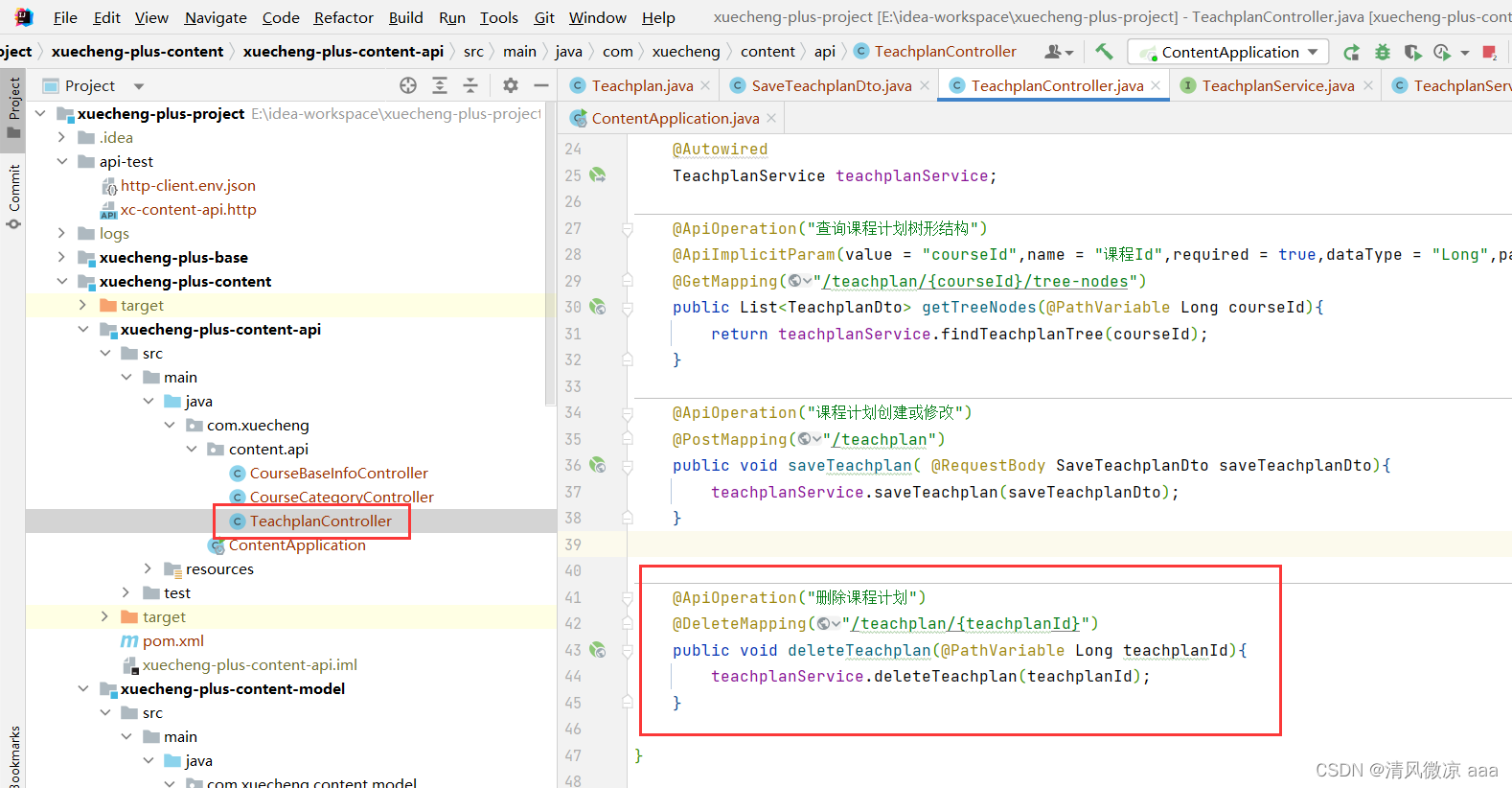Click bean gutter icon on line 25
The image size is (1512, 788).
click(x=598, y=175)
